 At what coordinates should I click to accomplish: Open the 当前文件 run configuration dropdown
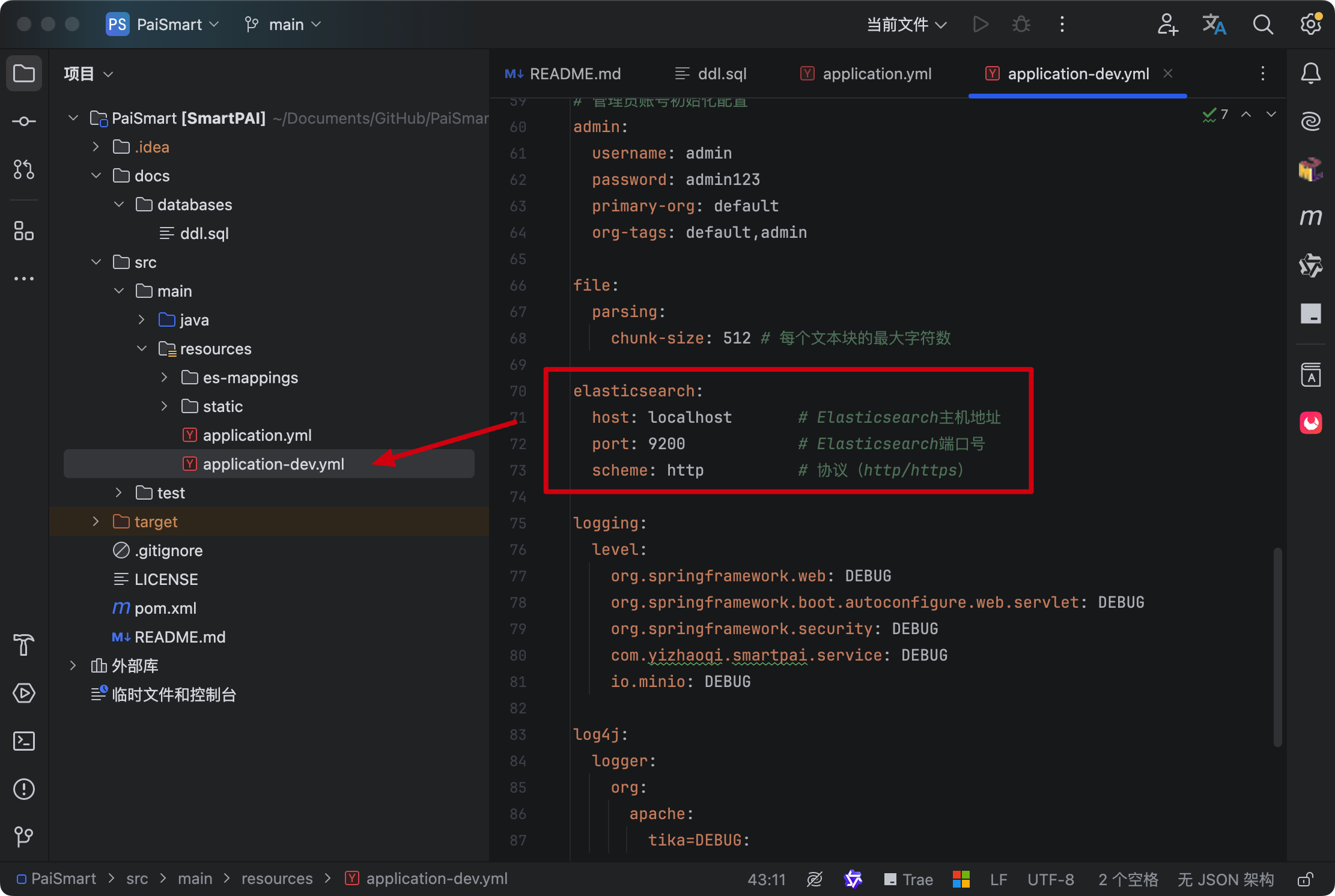coord(906,25)
